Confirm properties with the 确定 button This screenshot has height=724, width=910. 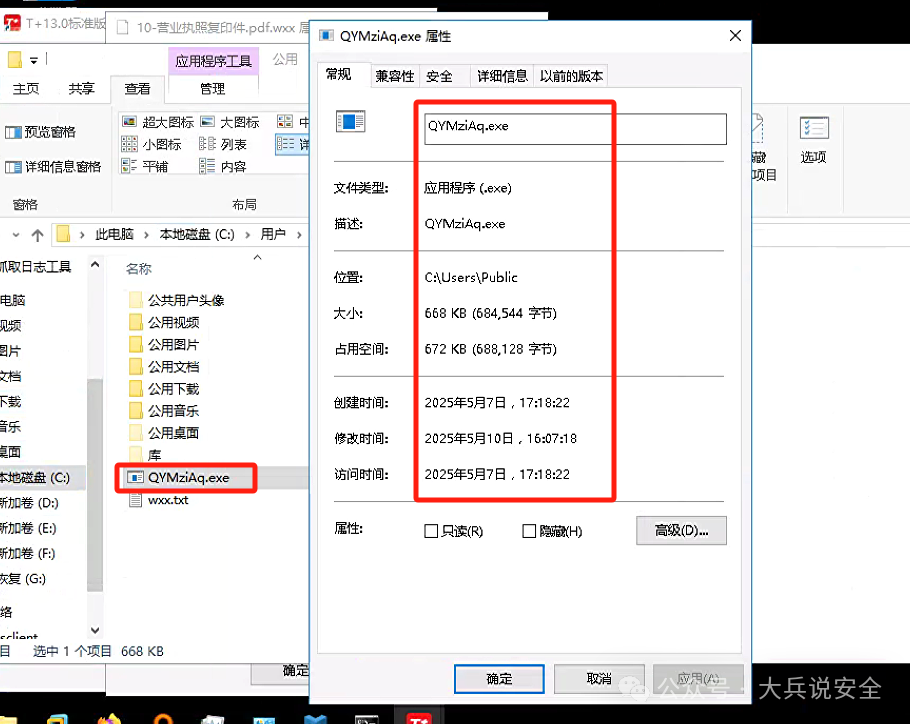click(x=498, y=678)
